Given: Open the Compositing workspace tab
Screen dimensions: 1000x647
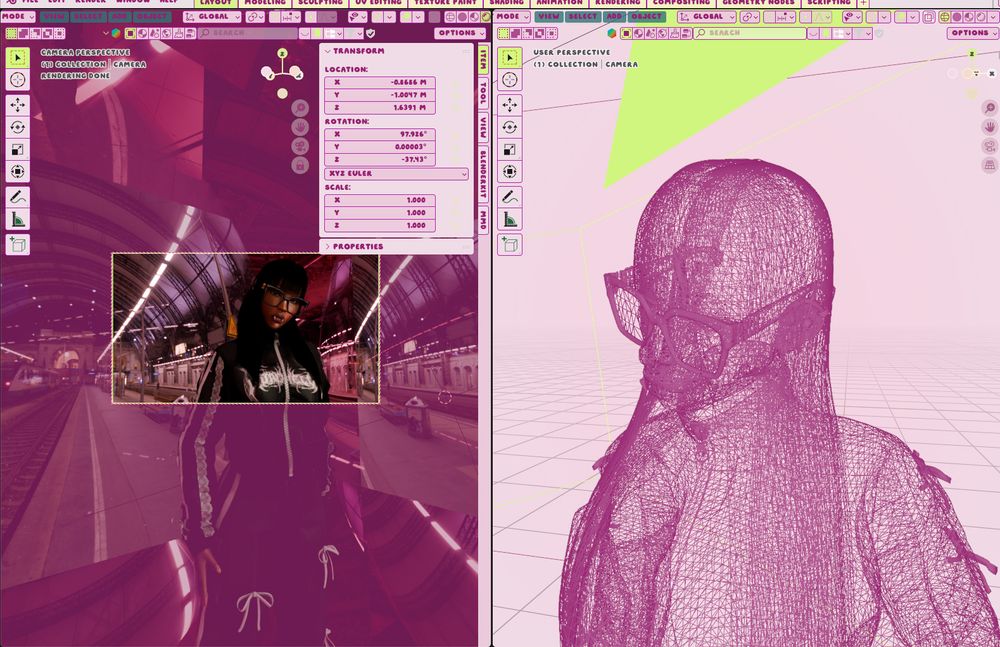Looking at the screenshot, I should (681, 3).
